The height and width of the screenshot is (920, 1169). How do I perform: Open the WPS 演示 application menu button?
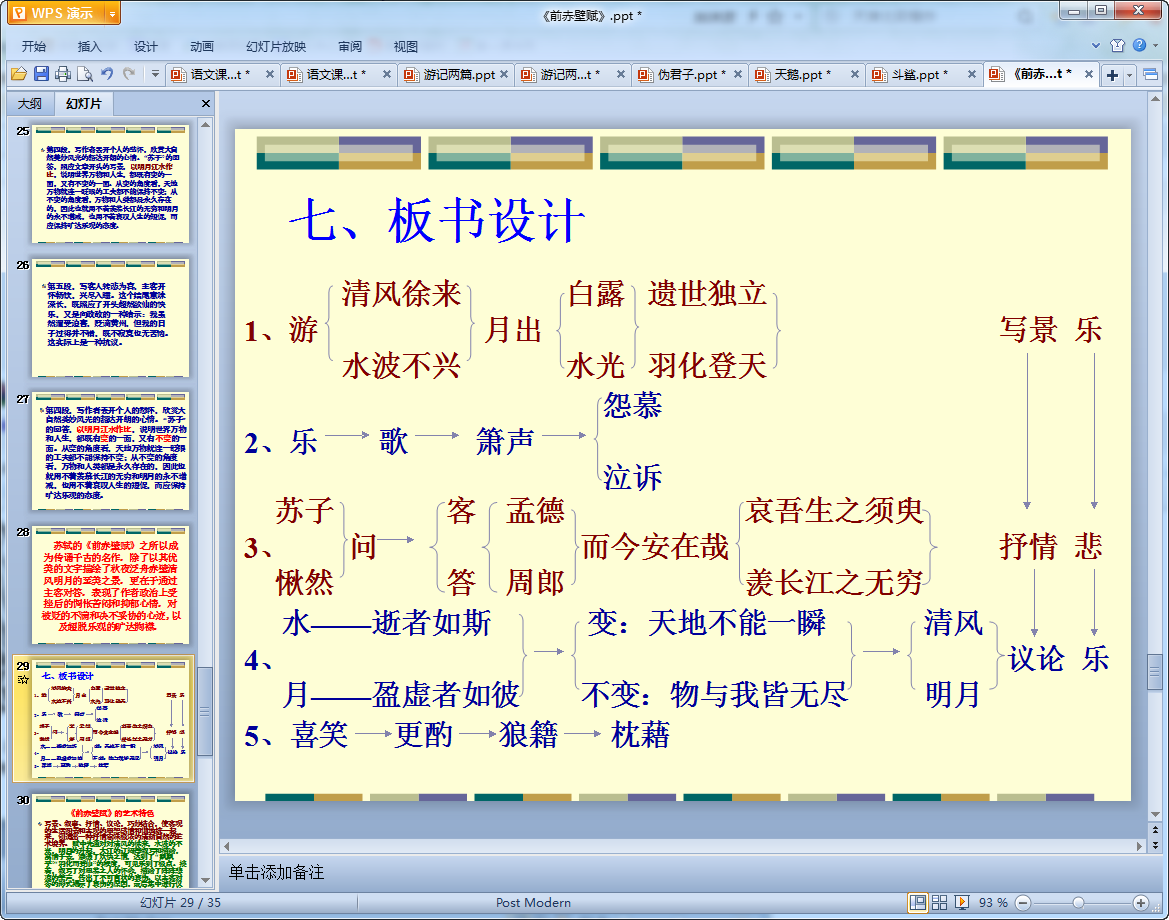54,13
